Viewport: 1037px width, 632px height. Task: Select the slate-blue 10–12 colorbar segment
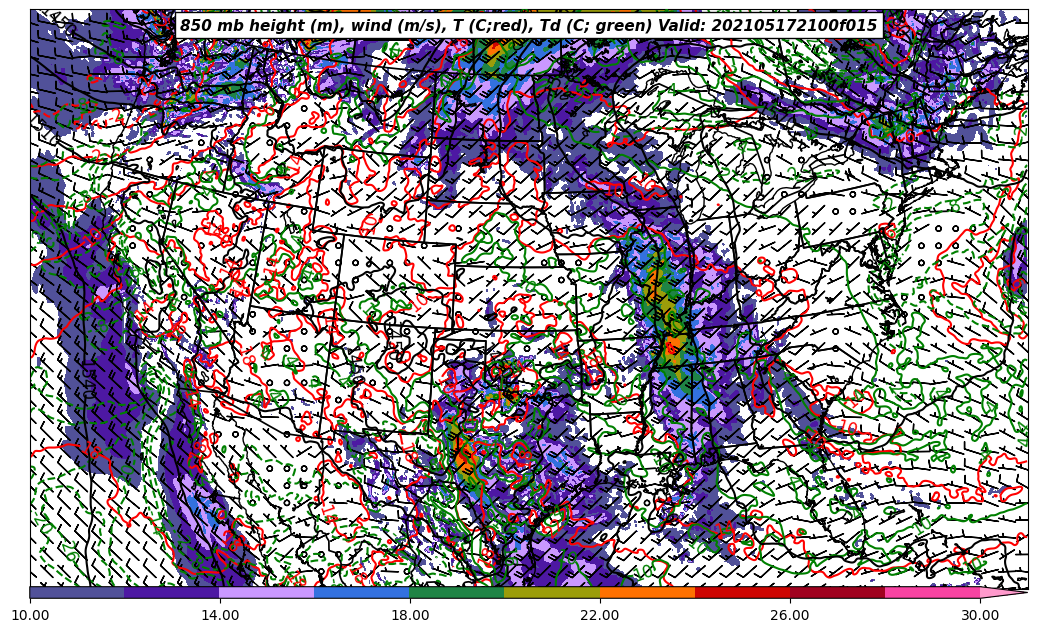click(77, 592)
